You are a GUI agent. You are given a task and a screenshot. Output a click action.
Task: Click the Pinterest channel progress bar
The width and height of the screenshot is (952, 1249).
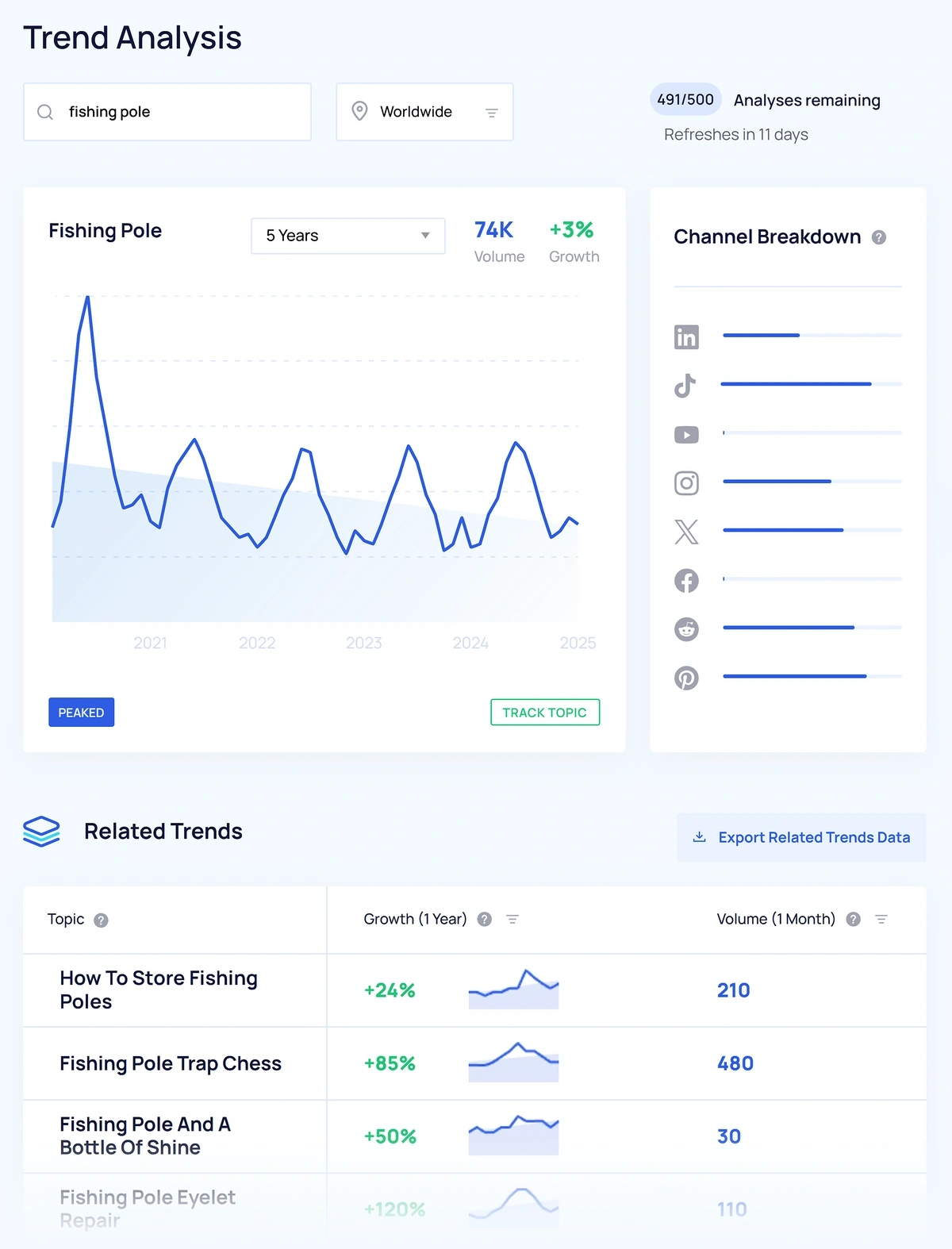[x=812, y=676]
